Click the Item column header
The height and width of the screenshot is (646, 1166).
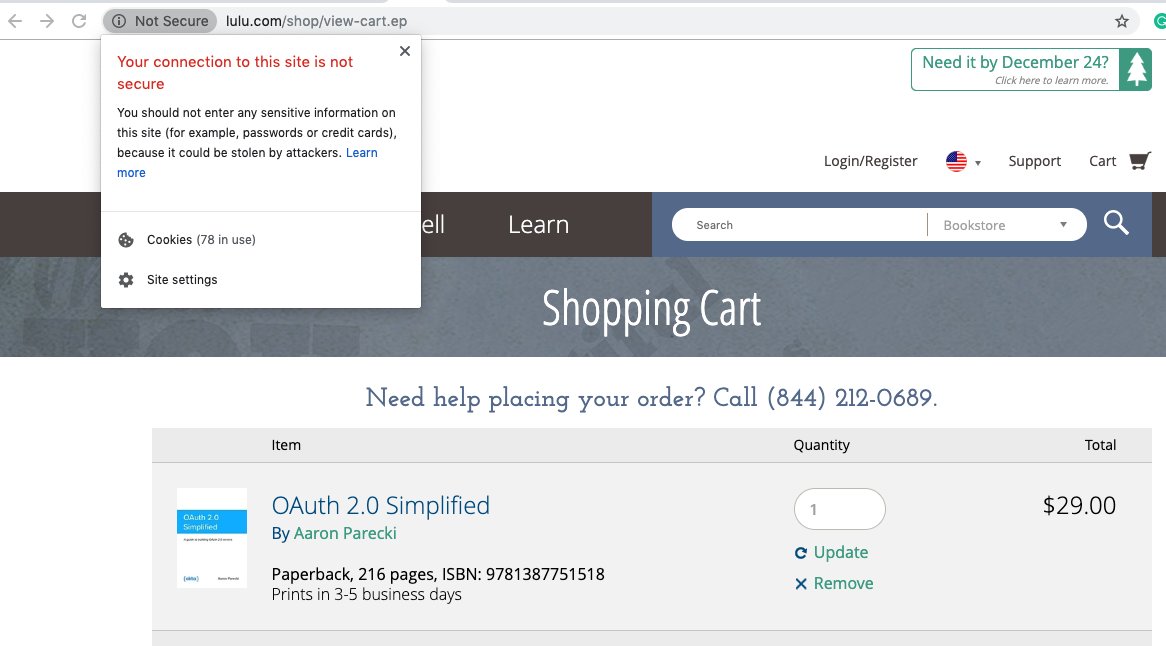286,445
